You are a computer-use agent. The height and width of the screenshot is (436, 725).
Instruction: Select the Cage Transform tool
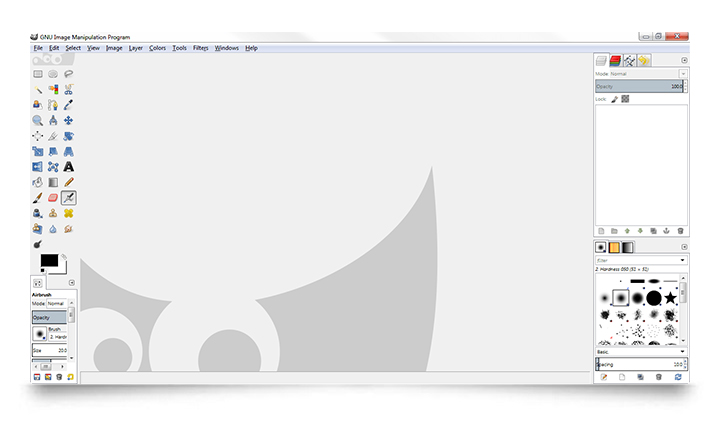[x=53, y=167]
